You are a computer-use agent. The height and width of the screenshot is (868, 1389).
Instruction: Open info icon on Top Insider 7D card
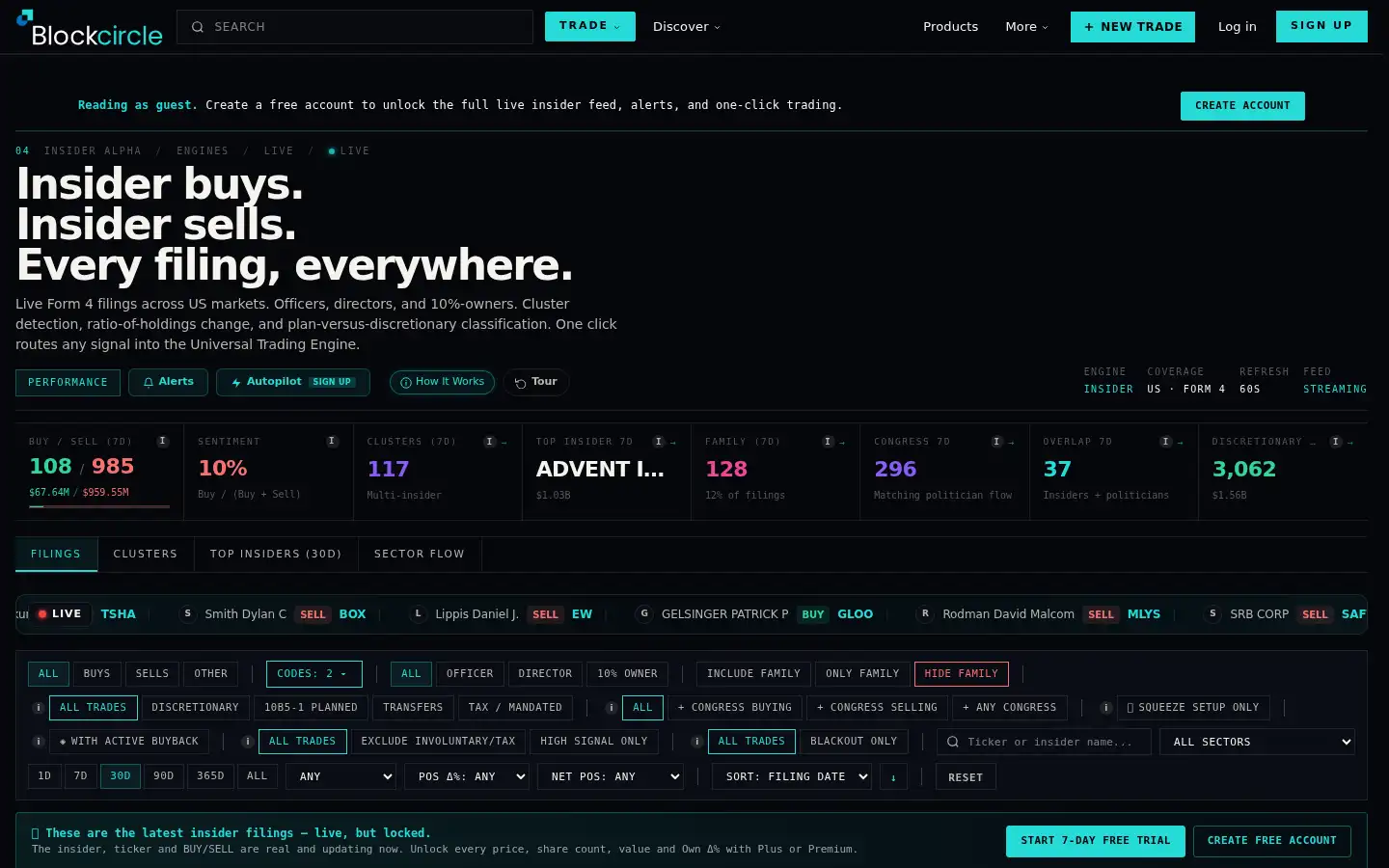(x=659, y=442)
